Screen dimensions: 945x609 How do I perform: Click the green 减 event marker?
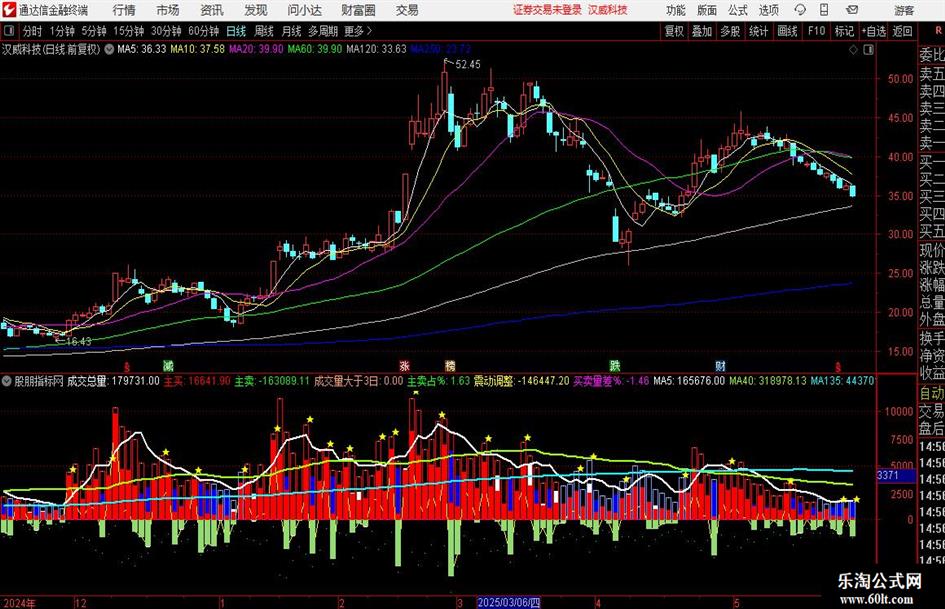point(168,365)
